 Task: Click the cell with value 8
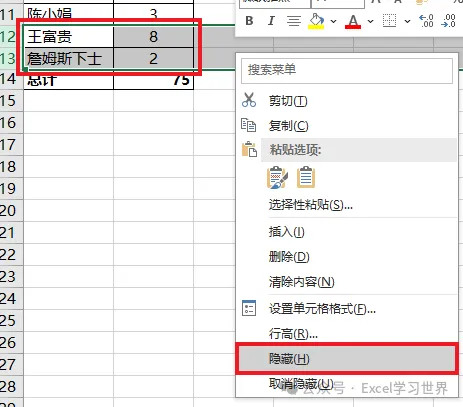(153, 37)
